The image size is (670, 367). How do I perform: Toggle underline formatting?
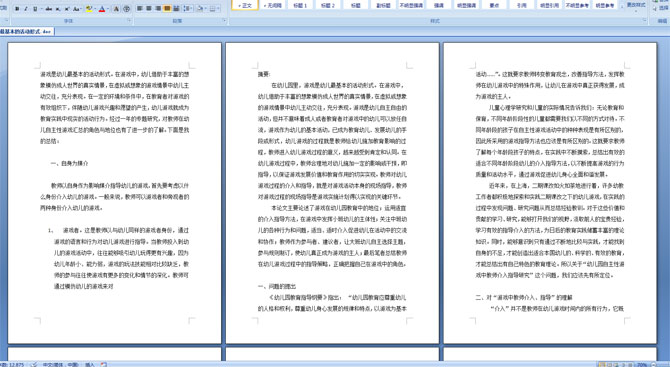tap(35, 9)
